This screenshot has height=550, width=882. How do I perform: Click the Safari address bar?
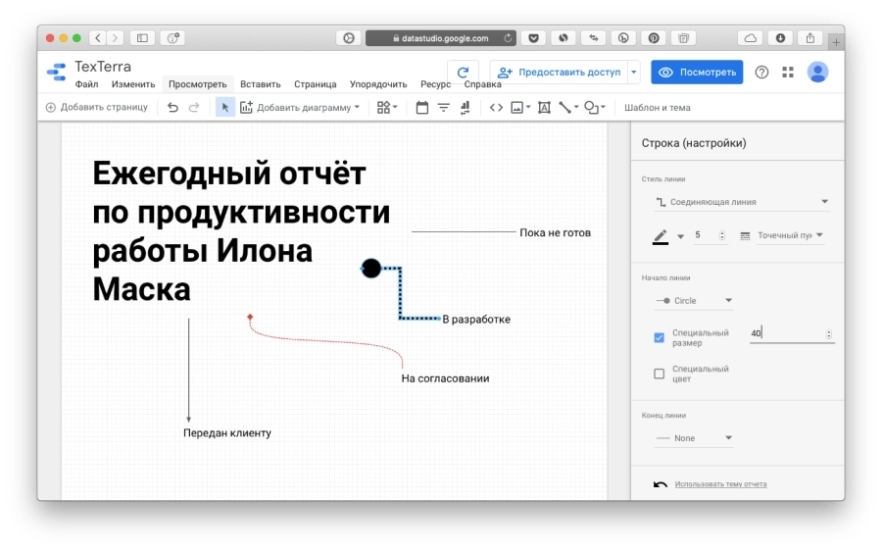pos(440,38)
